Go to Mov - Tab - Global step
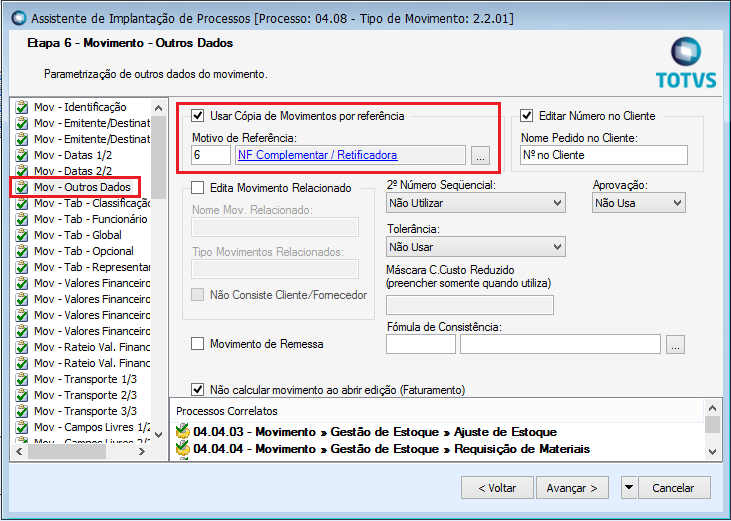Viewport: 731px width, 521px height. click(77, 235)
